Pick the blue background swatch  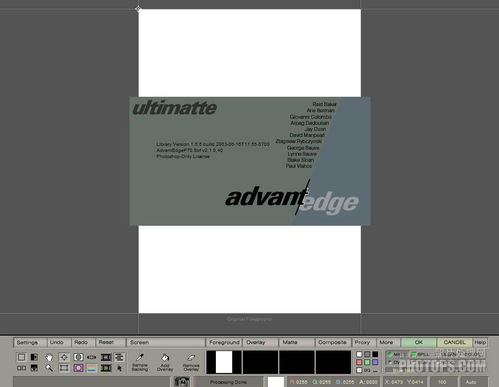(375, 362)
